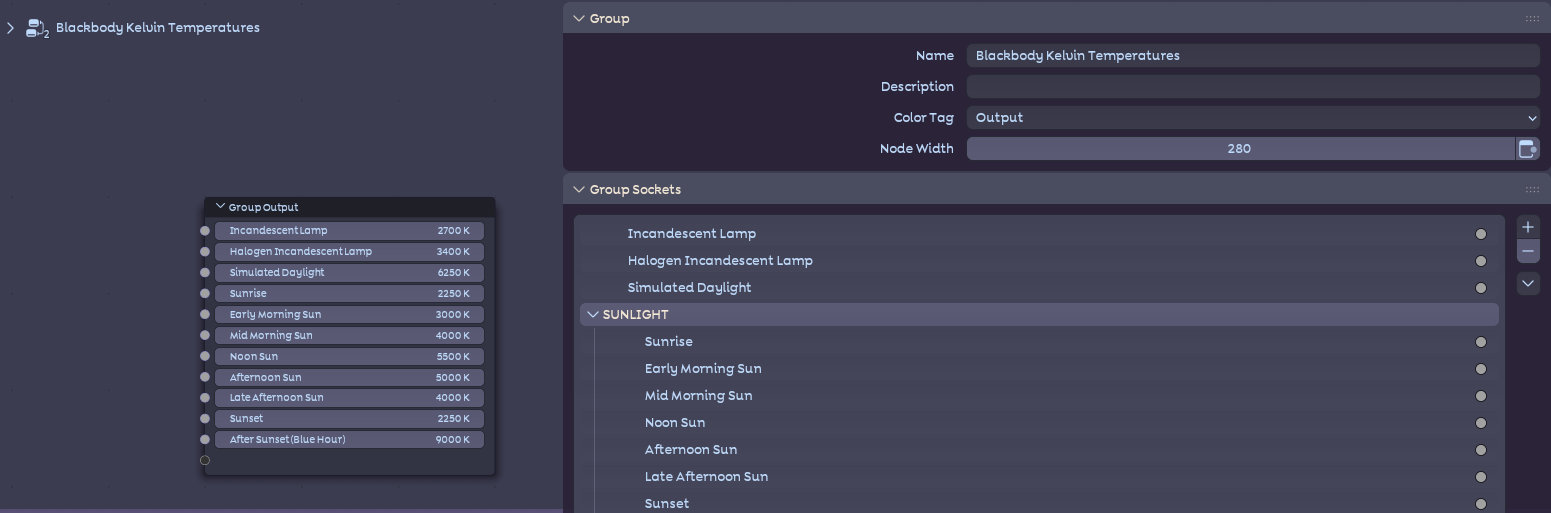Click the Sunrise 2250 K node field
Image resolution: width=1551 pixels, height=513 pixels.
[349, 294]
